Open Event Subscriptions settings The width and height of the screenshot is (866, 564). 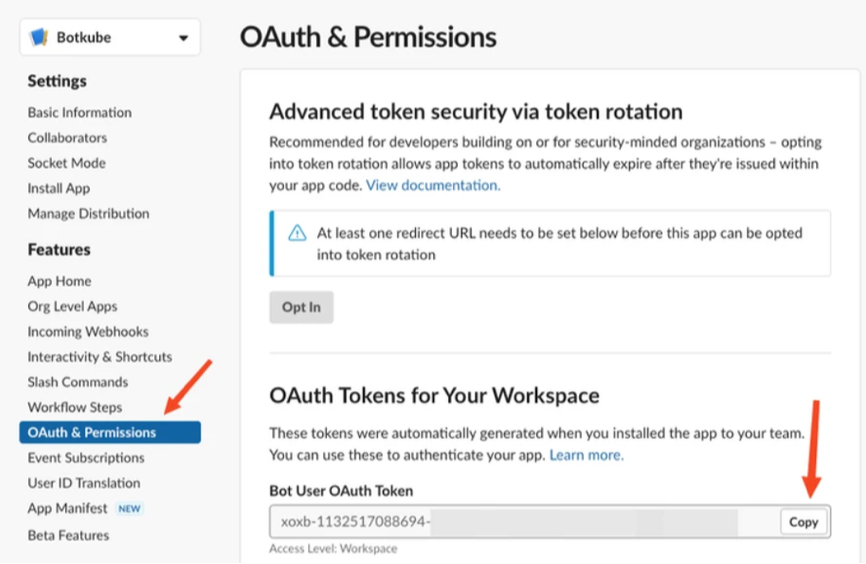point(86,458)
